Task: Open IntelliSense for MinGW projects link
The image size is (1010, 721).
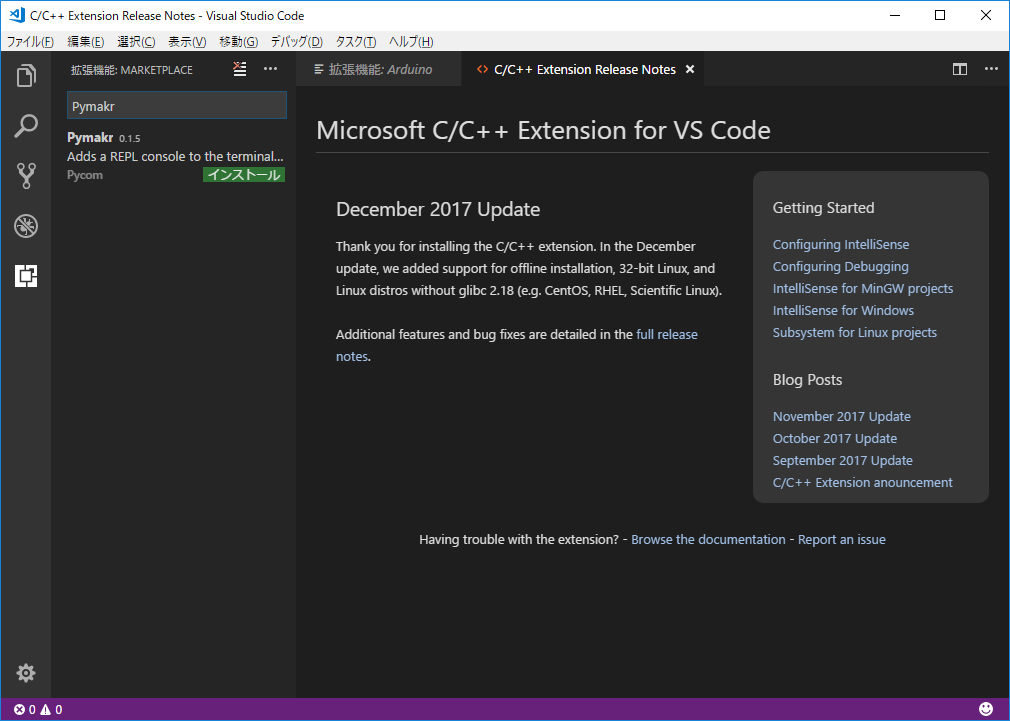Action: (862, 288)
